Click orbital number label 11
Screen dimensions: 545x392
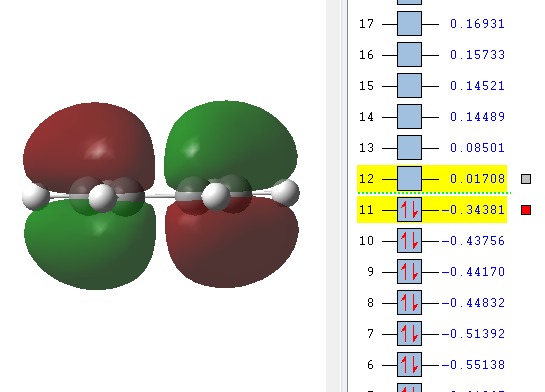(366, 210)
